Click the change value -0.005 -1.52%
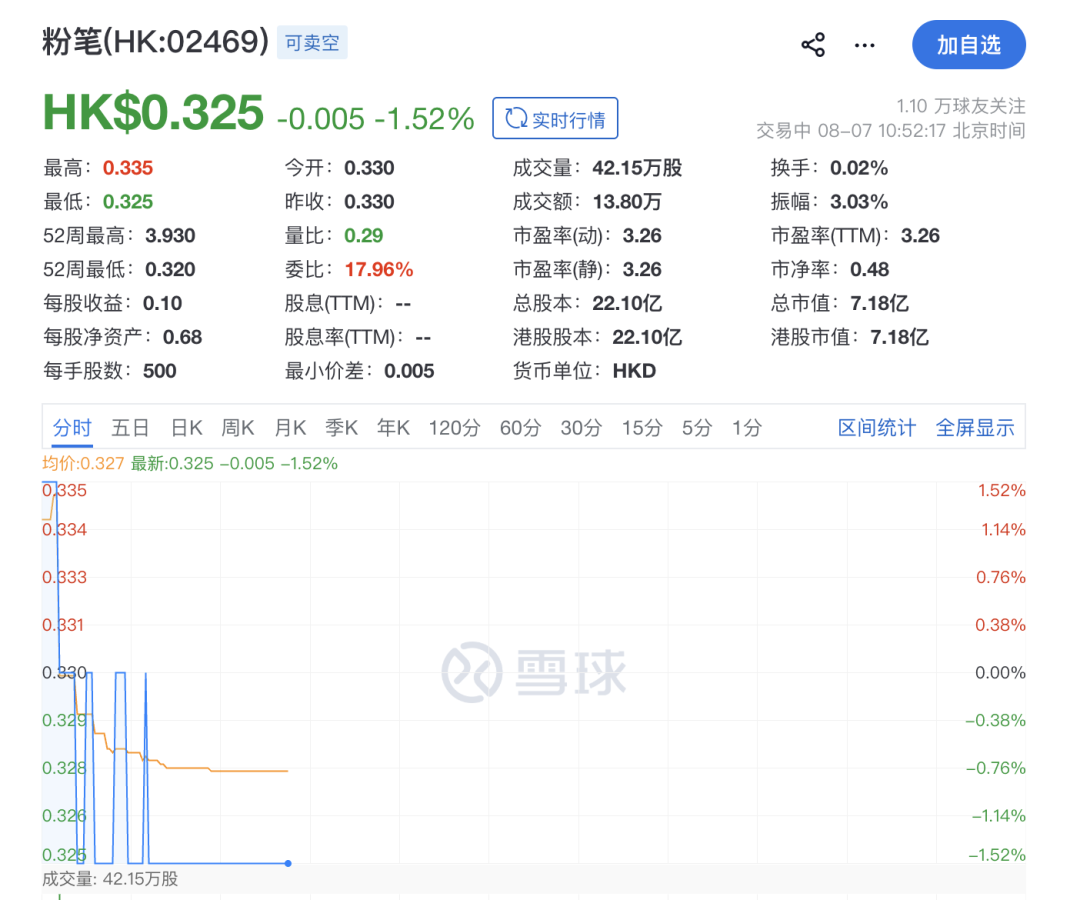This screenshot has width=1080, height=900. [375, 119]
